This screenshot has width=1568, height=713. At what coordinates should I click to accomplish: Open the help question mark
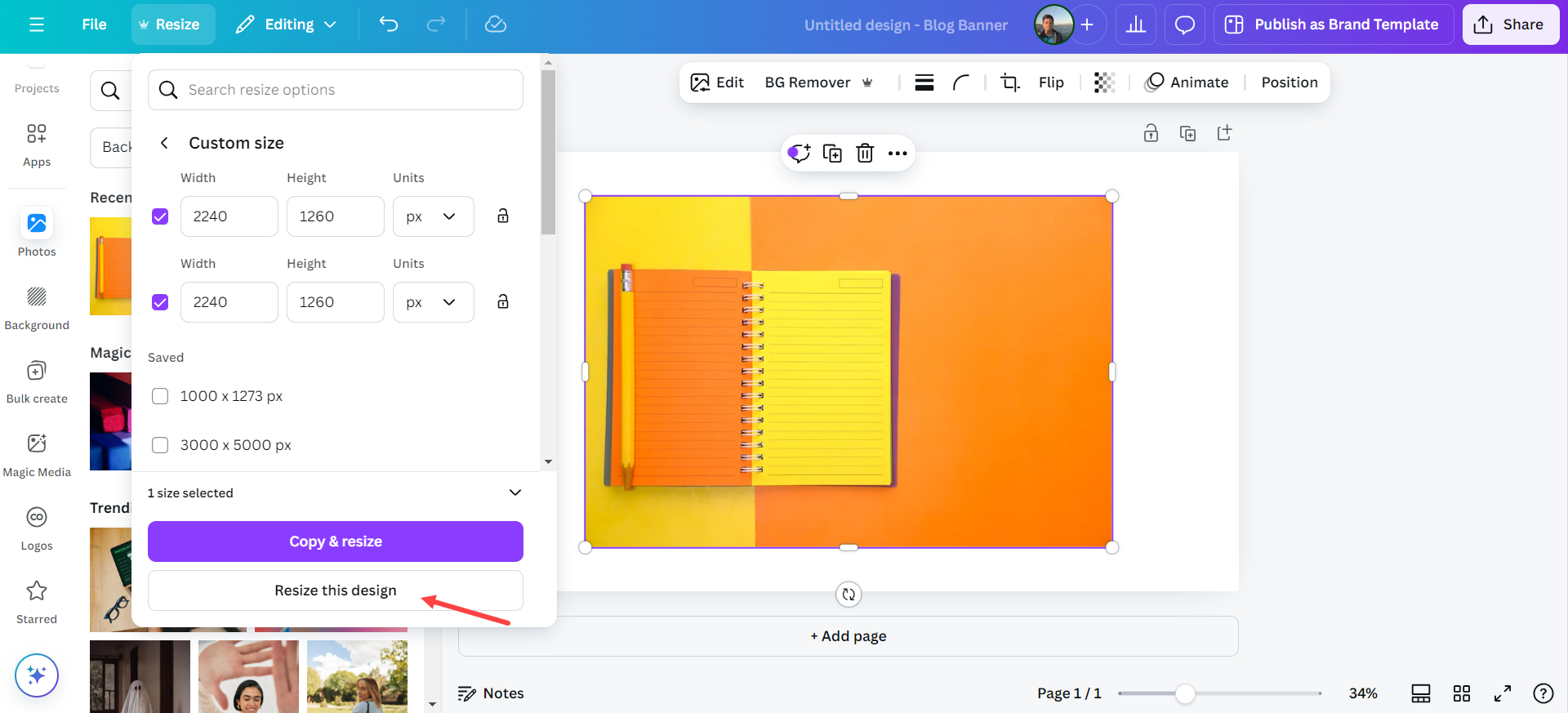coord(1543,693)
